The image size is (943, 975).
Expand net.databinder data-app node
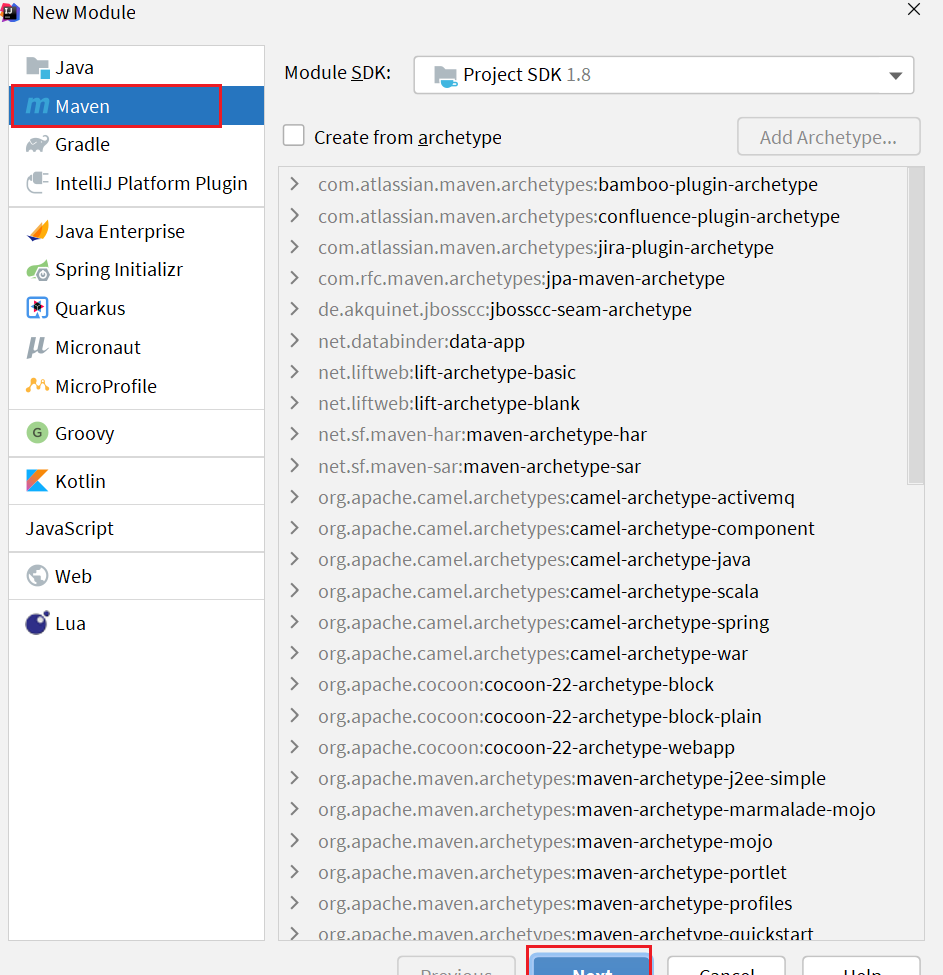click(295, 341)
